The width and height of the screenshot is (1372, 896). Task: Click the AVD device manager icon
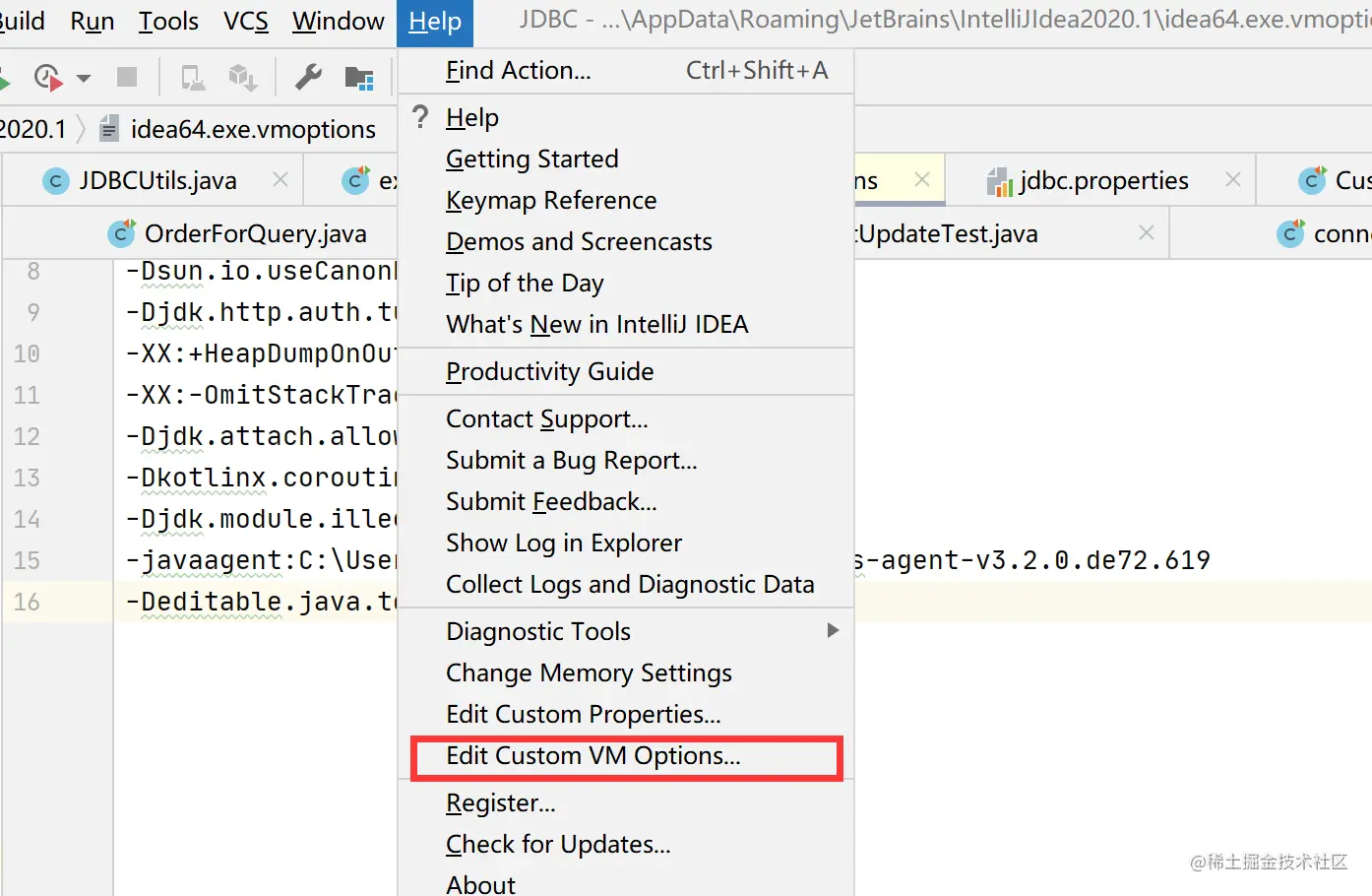coord(193,77)
